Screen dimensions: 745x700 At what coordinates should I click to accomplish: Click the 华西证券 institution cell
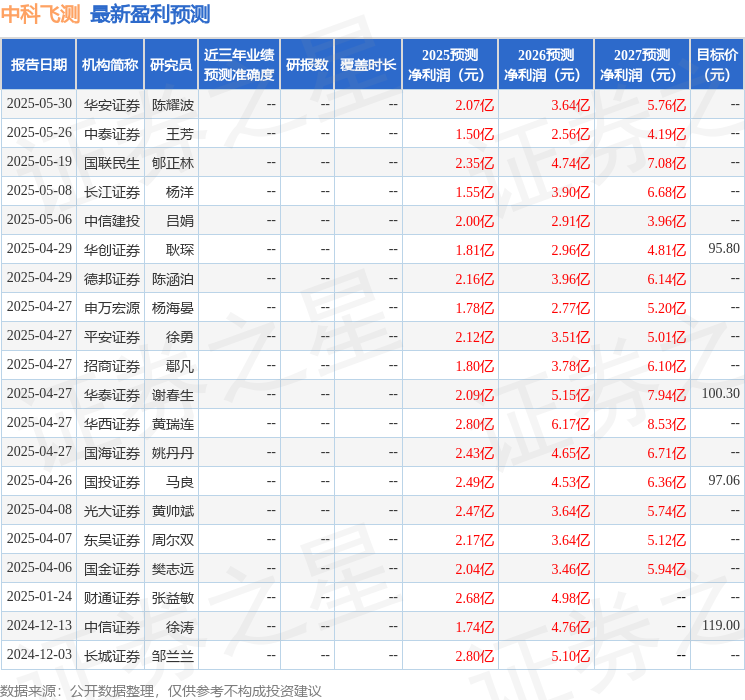pos(112,424)
